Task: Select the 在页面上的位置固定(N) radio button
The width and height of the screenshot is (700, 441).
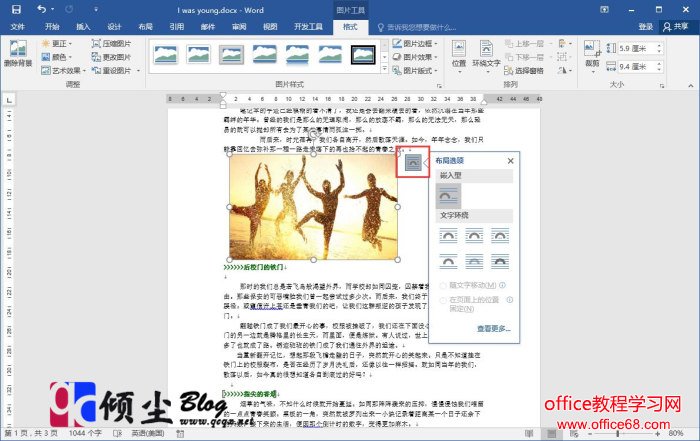Action: (x=443, y=300)
